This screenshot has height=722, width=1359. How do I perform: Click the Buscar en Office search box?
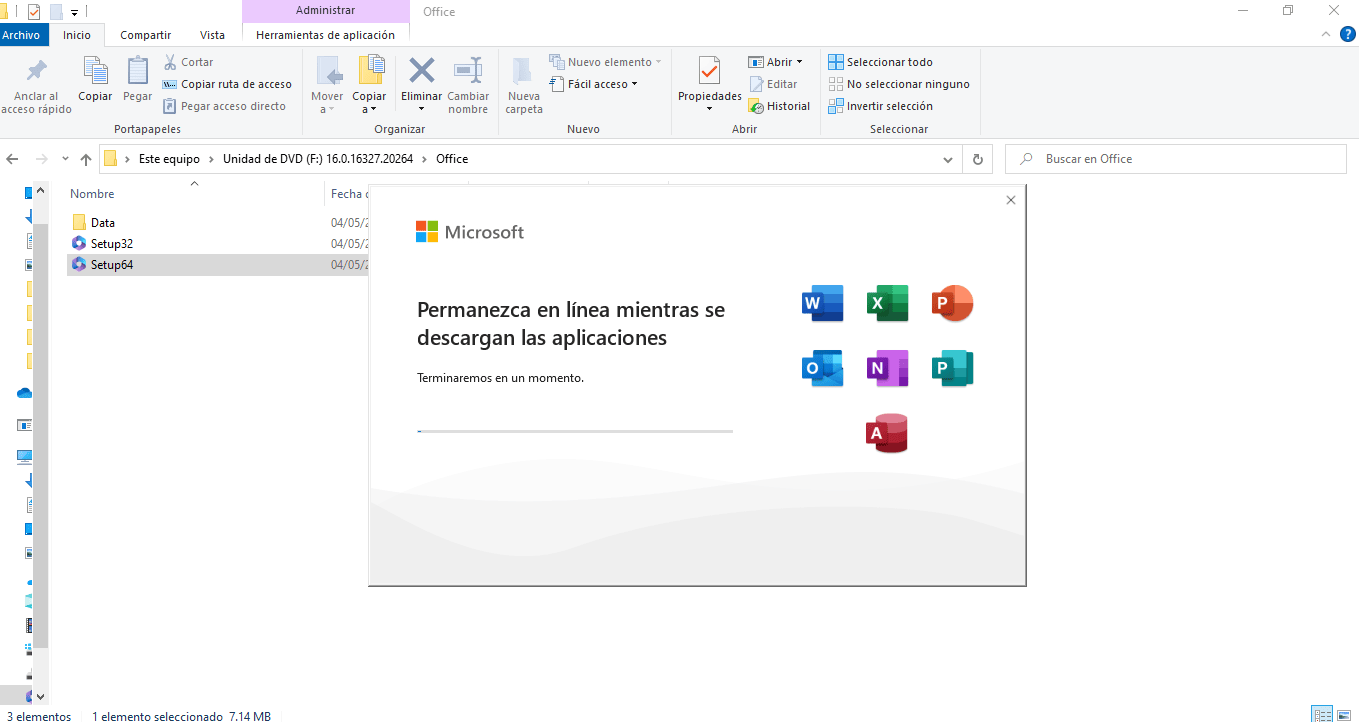(x=1175, y=158)
